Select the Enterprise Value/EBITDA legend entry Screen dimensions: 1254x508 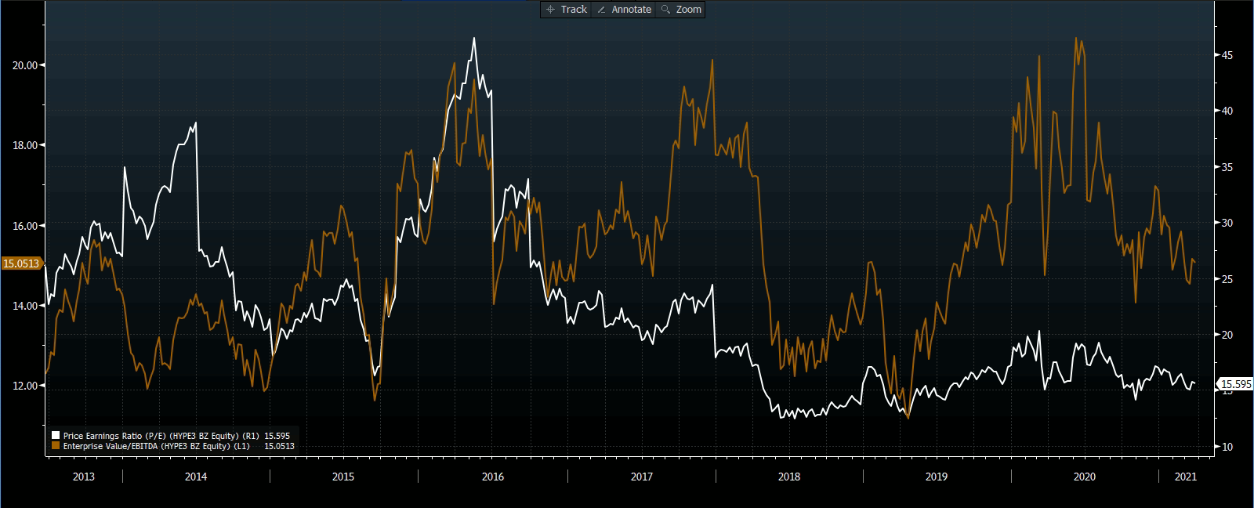[x=172, y=446]
